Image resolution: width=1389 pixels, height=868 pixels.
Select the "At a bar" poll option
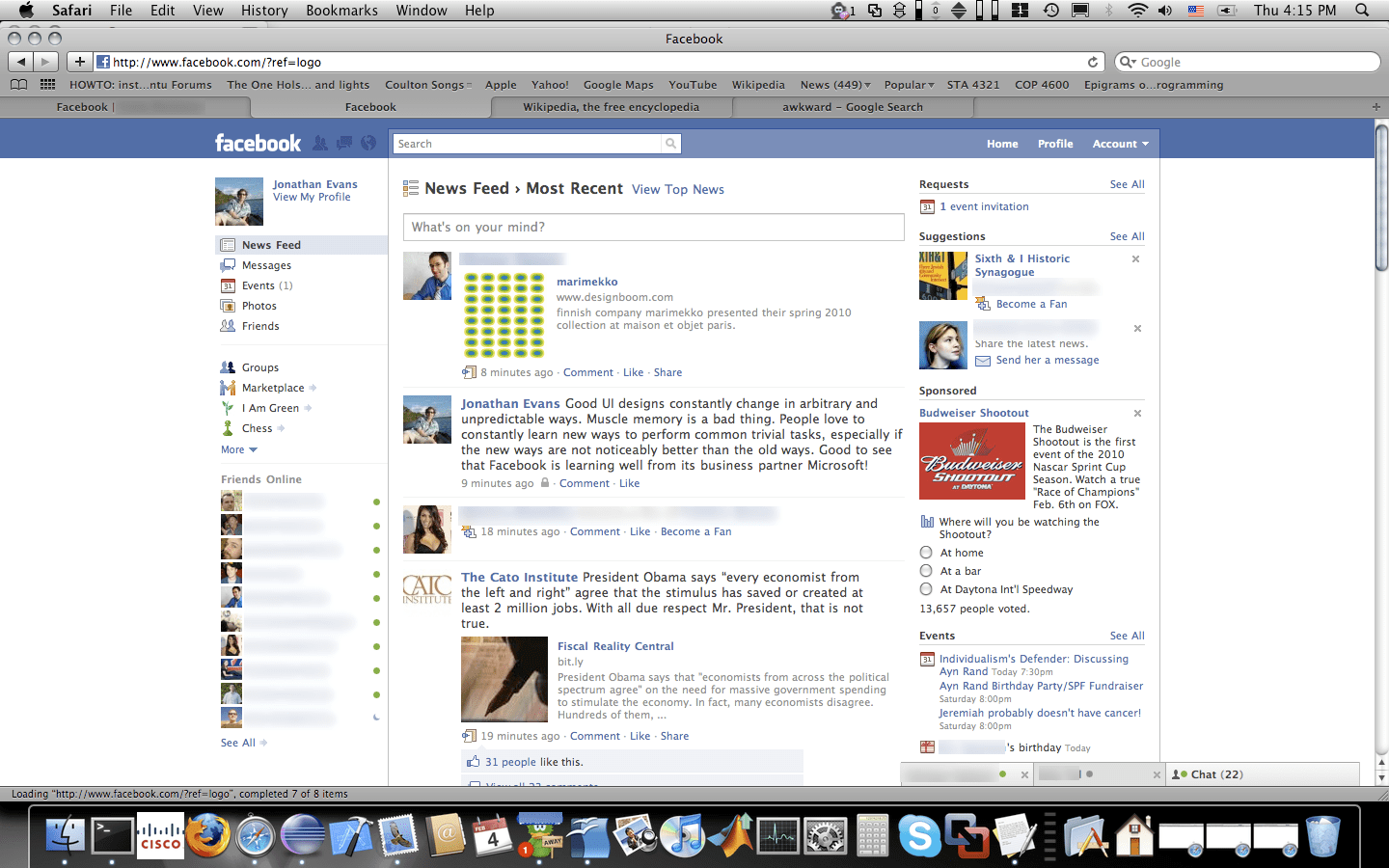tap(926, 571)
